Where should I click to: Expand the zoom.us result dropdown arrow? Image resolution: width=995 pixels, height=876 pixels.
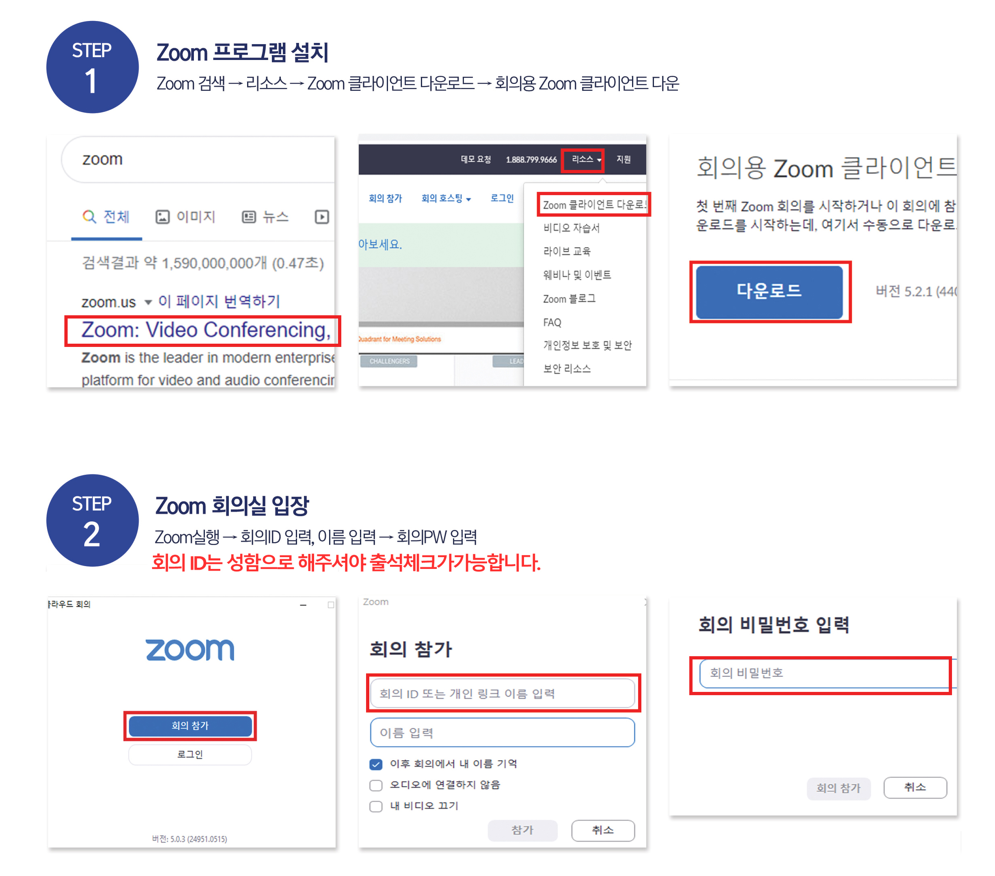coord(148,302)
